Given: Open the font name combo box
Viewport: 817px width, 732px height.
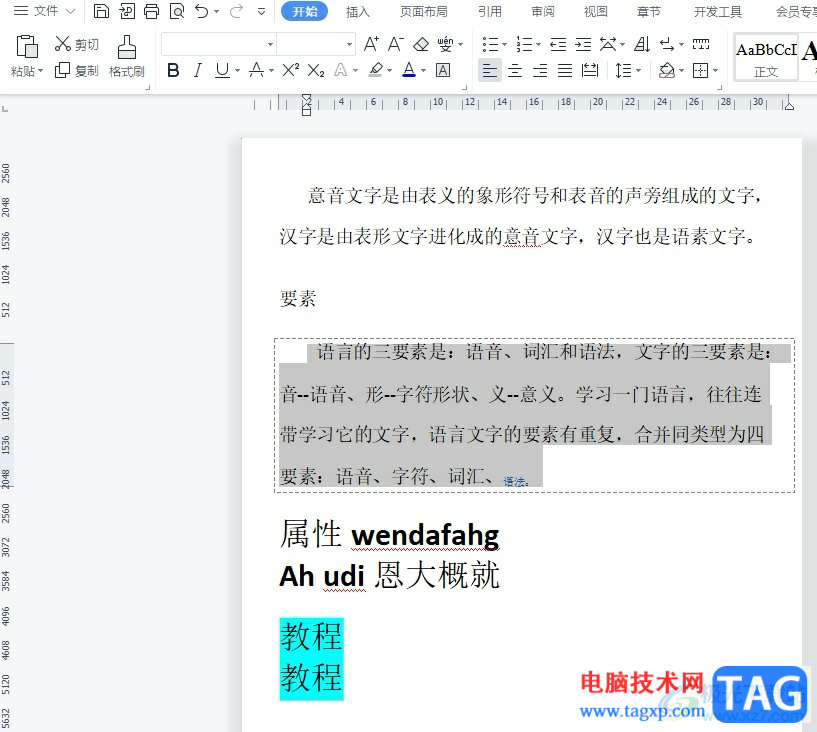Looking at the screenshot, I should 219,44.
